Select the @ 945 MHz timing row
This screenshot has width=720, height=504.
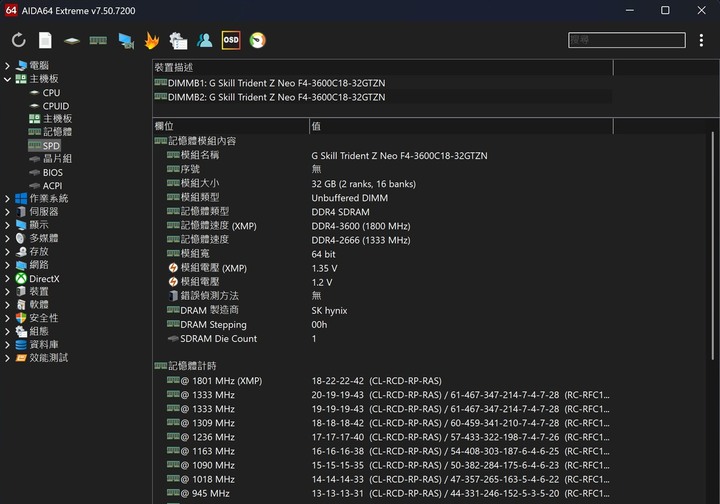pyautogui.click(x=382, y=493)
